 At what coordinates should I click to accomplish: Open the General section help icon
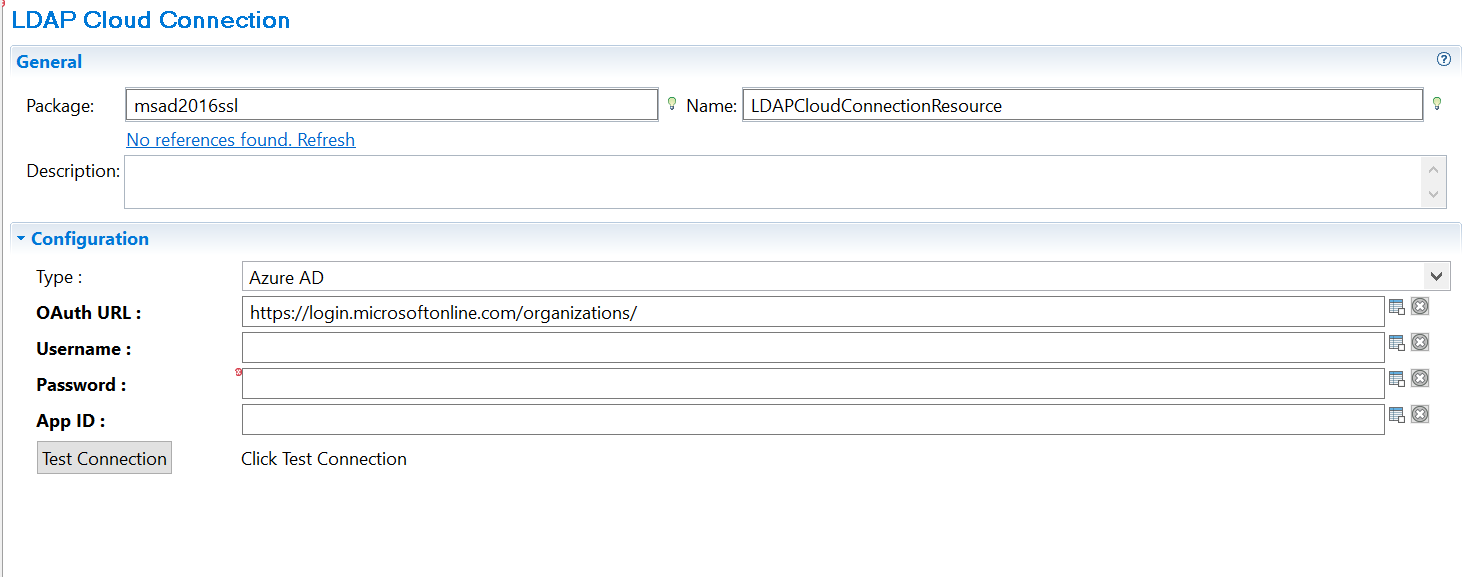point(1443,59)
